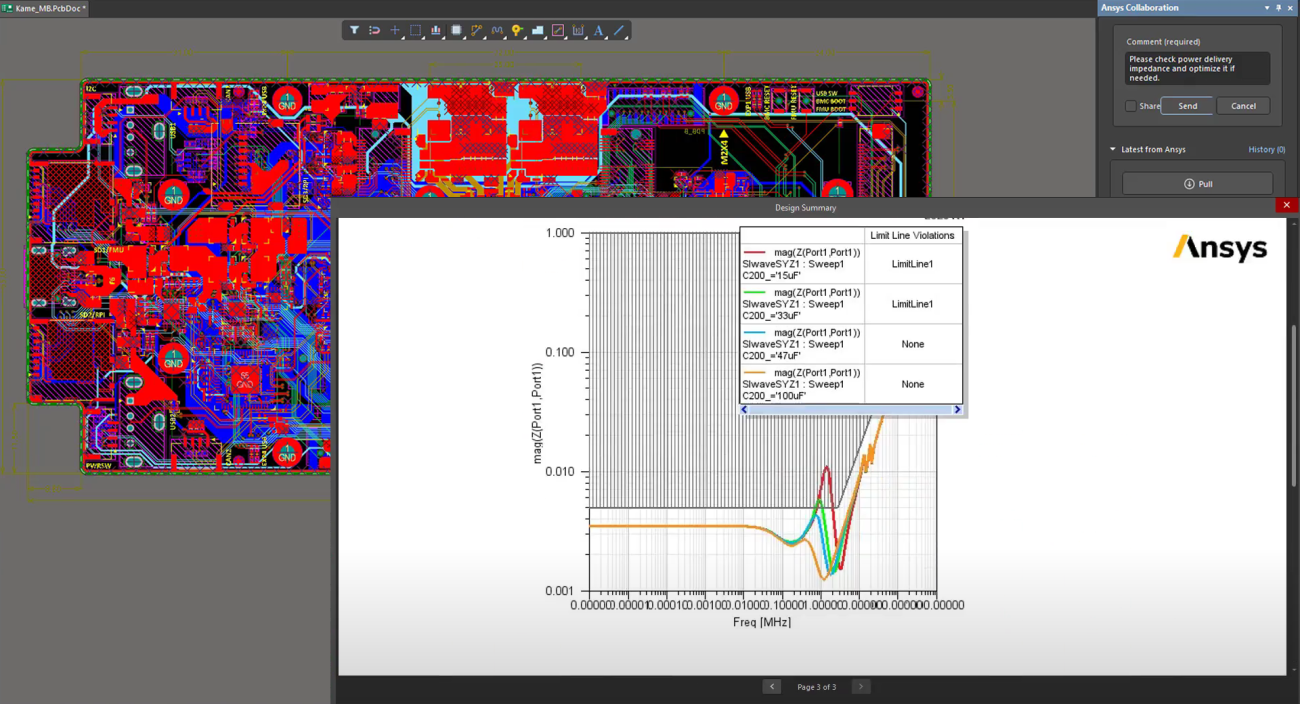This screenshot has width=1300, height=704.
Task: Select the differential pair routing icon
Action: click(x=498, y=31)
